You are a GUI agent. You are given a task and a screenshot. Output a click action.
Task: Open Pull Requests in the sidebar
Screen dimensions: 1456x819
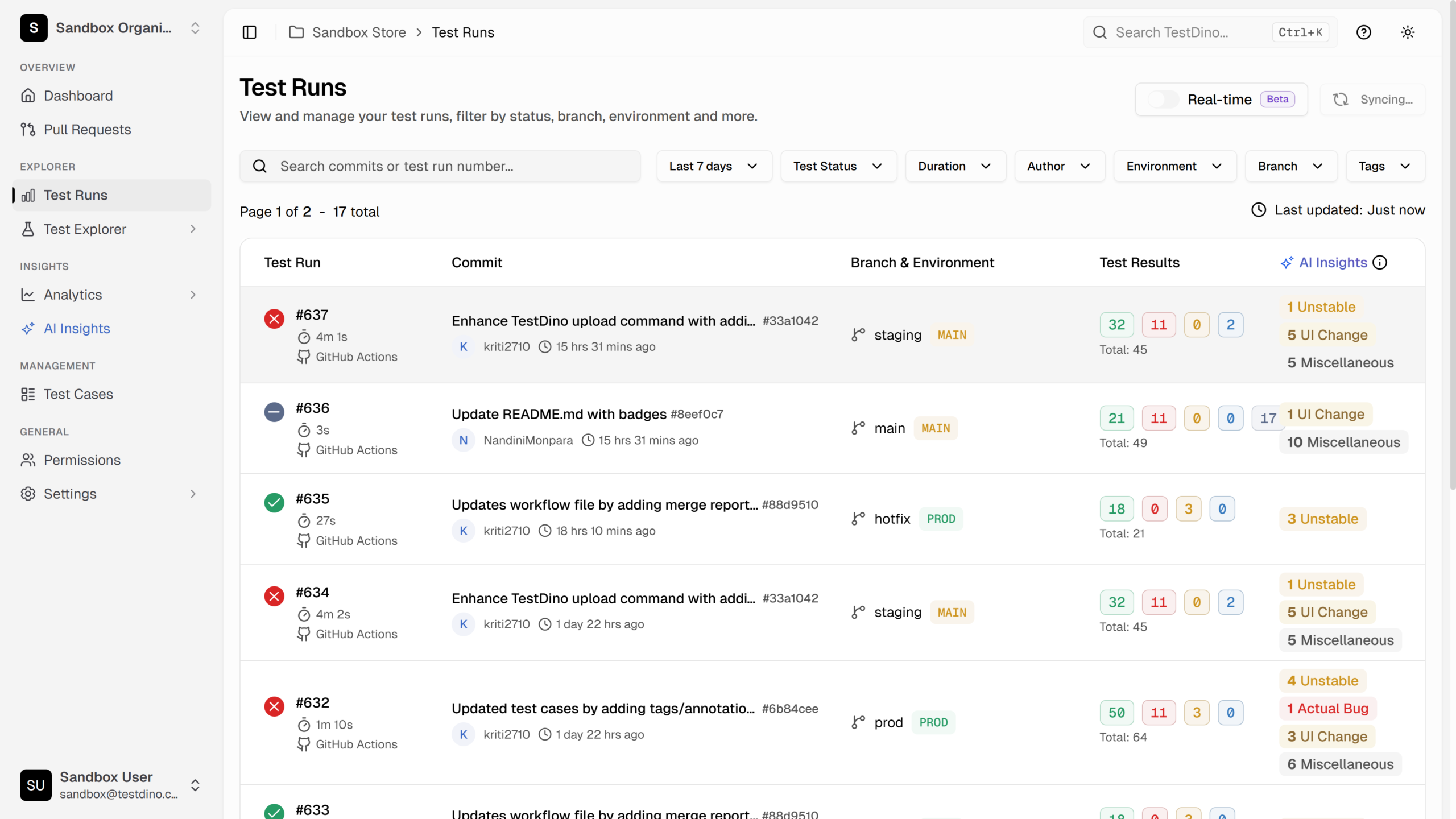coord(87,129)
